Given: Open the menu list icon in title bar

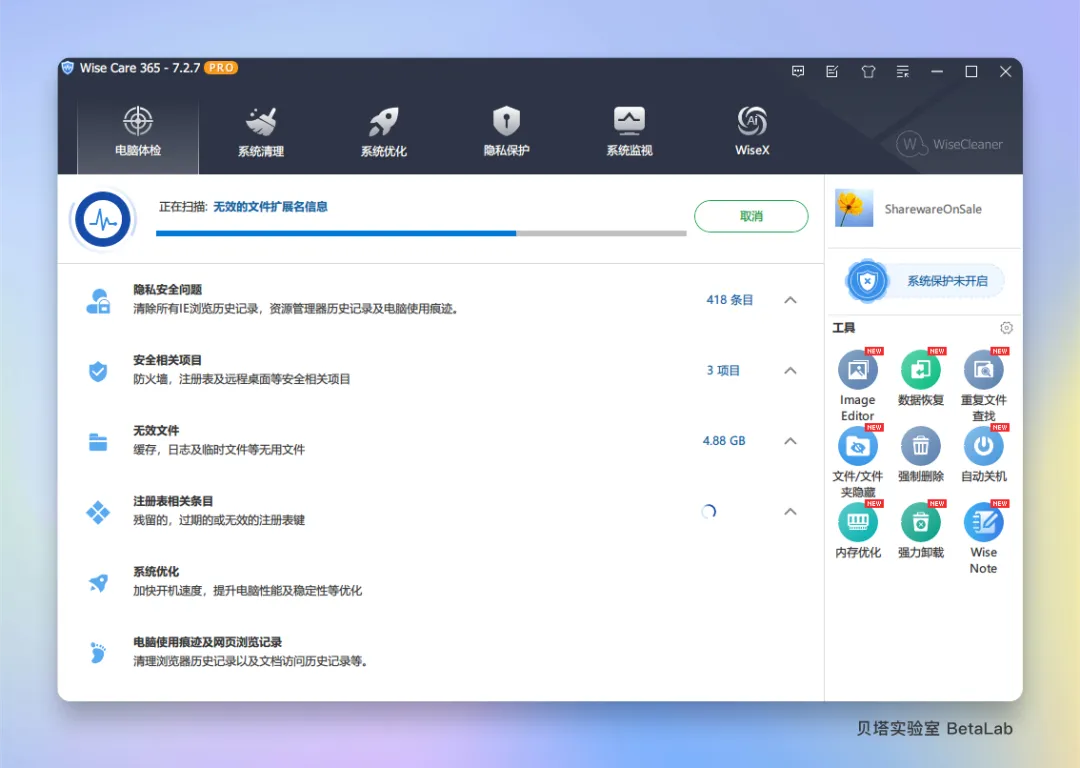Looking at the screenshot, I should pyautogui.click(x=903, y=71).
